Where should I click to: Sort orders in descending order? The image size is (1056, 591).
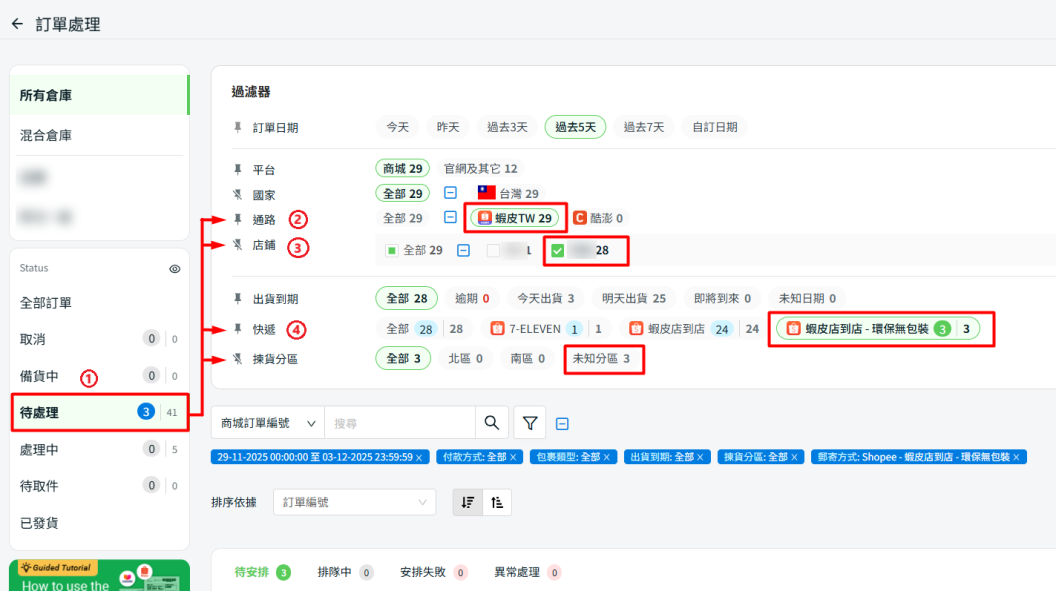pos(467,503)
